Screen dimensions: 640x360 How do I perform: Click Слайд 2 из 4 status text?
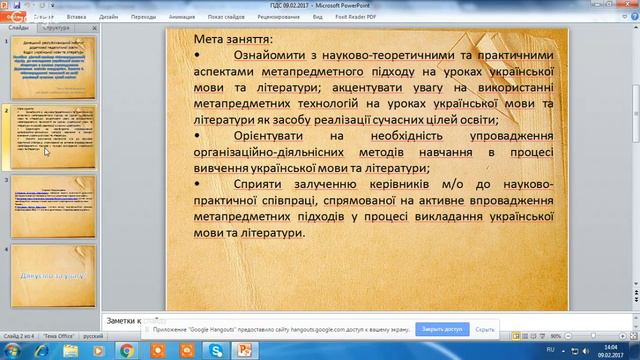tap(19, 336)
